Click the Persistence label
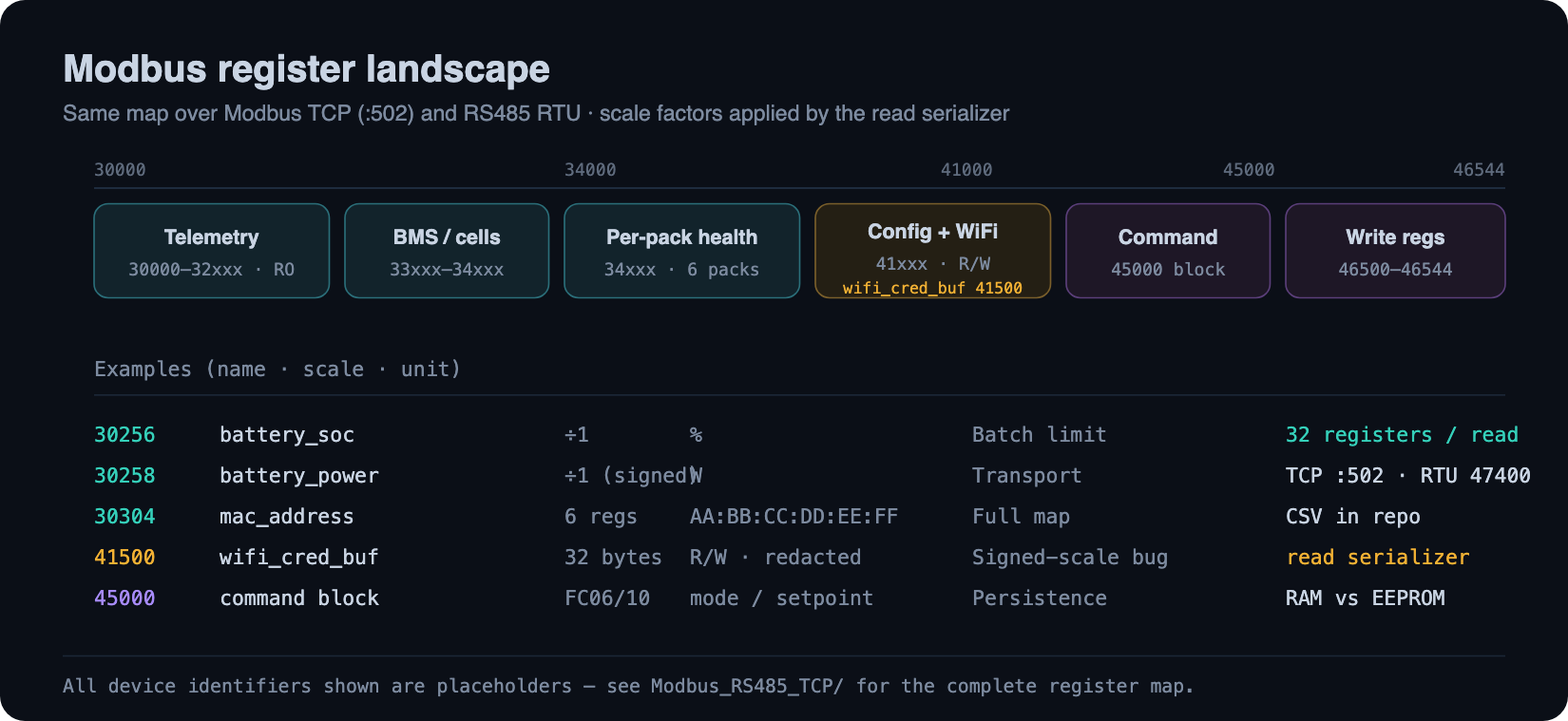 (x=1039, y=598)
